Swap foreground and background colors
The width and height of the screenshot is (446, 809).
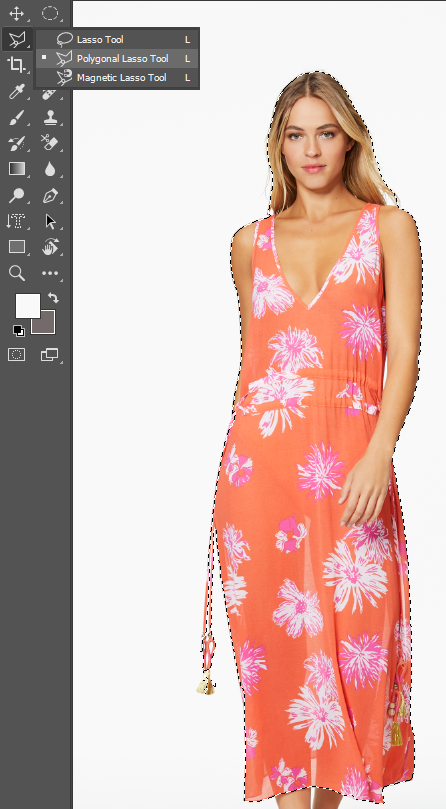tap(53, 298)
